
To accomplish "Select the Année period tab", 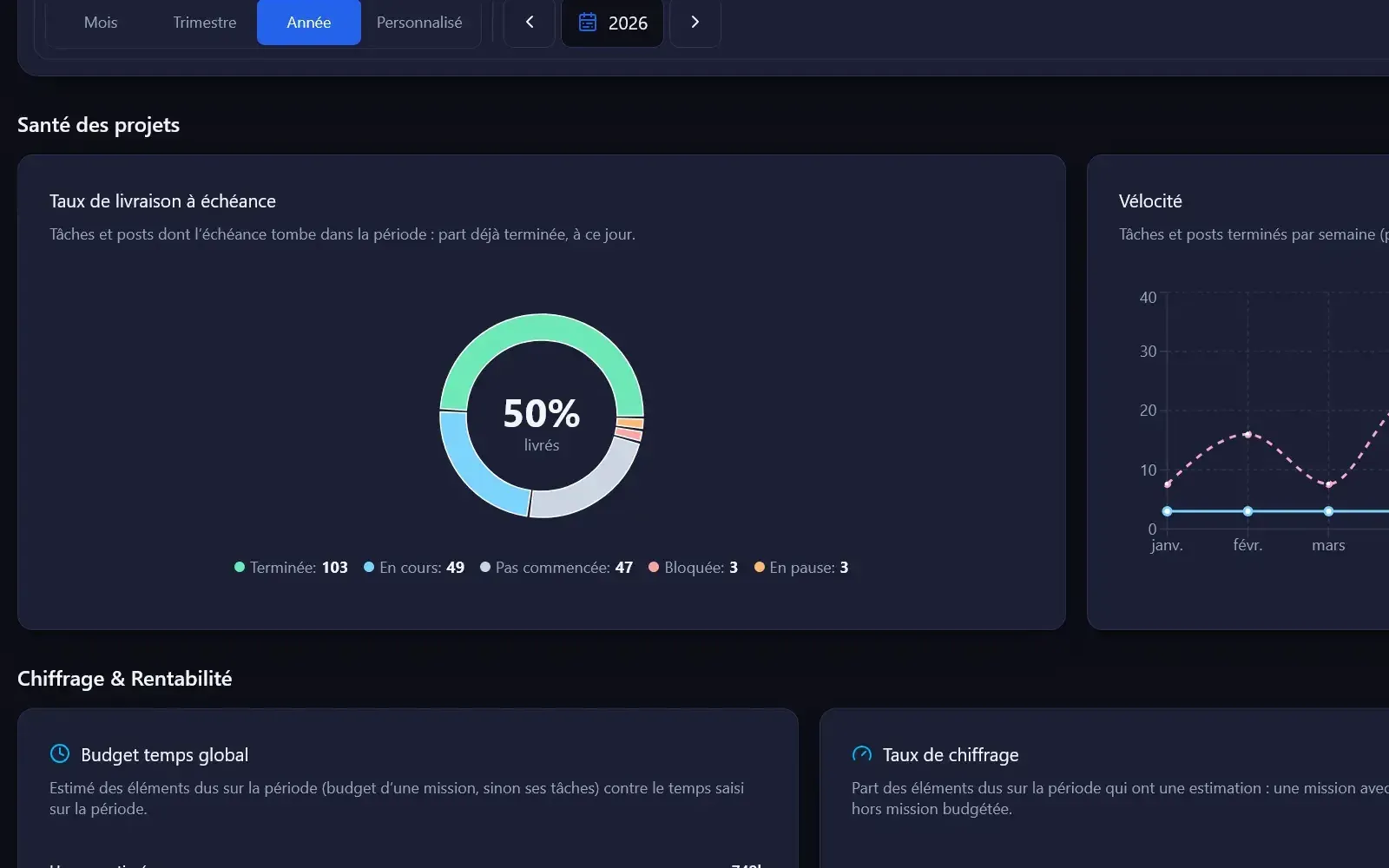I will coord(309,23).
